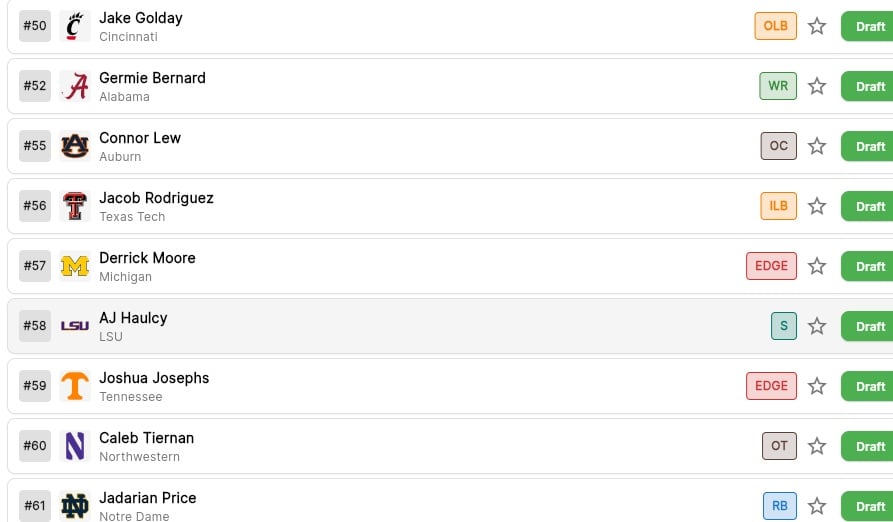Screen dimensions: 893x522
Task: Click the LSU team logo
Action: 74,326
